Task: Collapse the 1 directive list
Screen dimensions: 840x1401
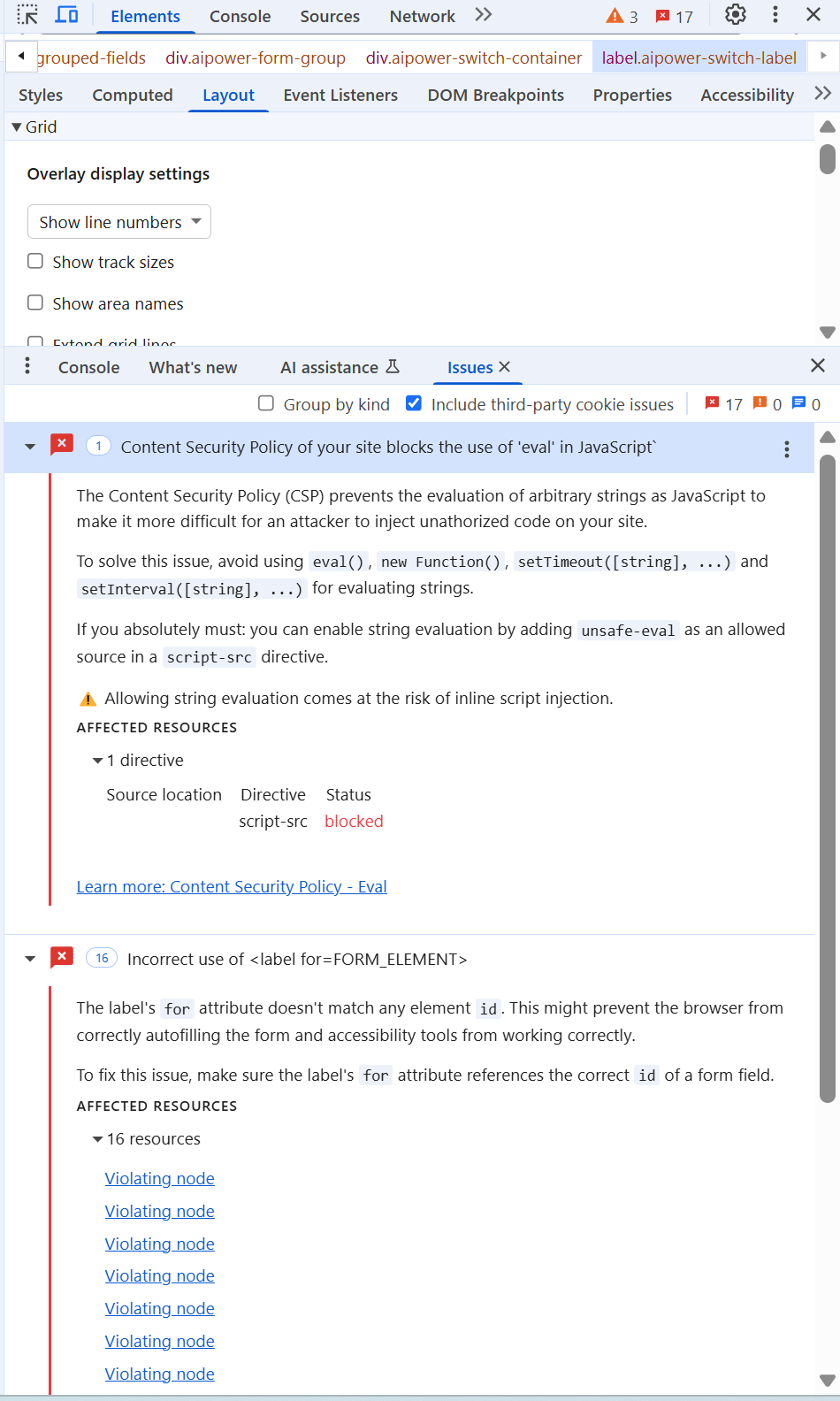Action: [97, 761]
